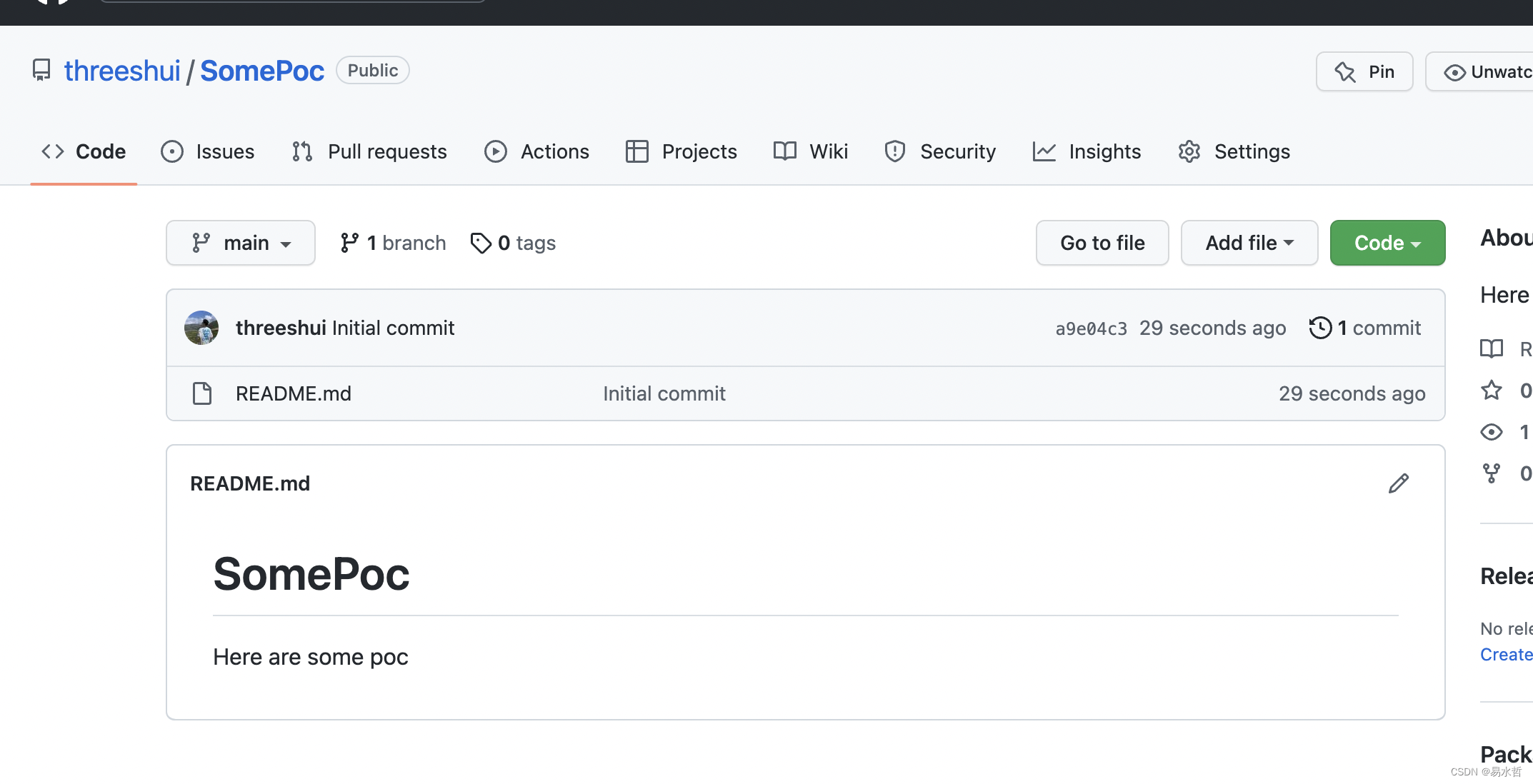Image resolution: width=1533 pixels, height=784 pixels.
Task: Open the Wiki tab
Action: click(811, 151)
